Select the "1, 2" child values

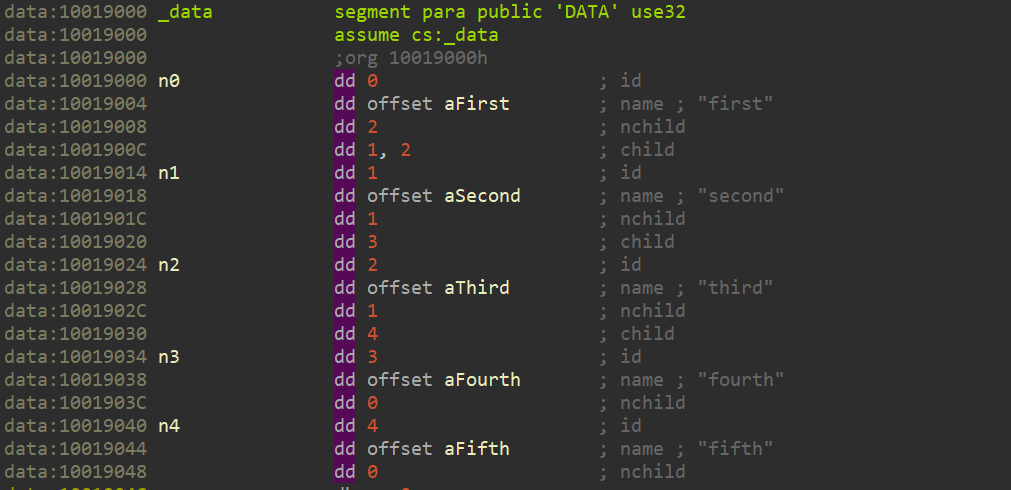tap(388, 150)
